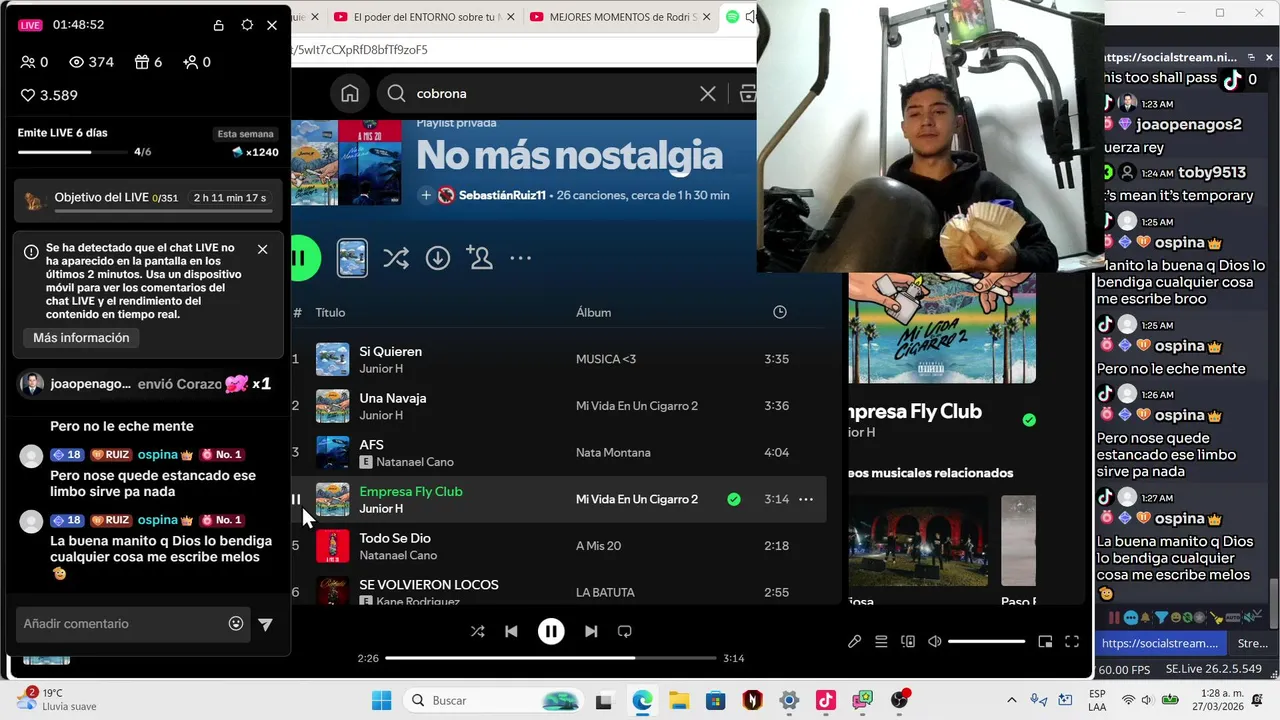1280x720 pixels.
Task: Open more options for Empresa Fly Club row
Action: click(806, 499)
